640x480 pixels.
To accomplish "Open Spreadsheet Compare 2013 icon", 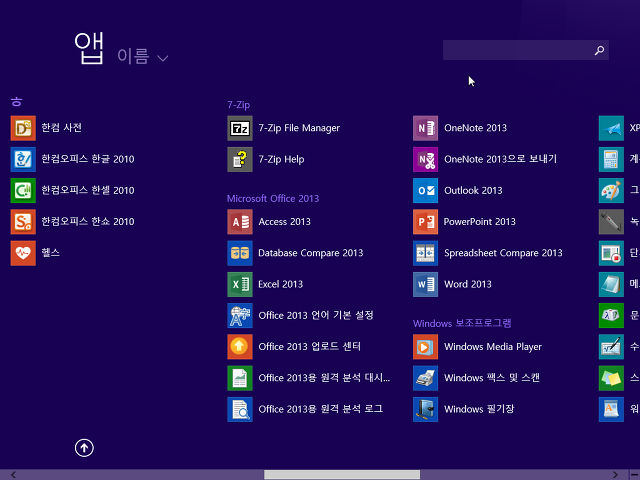I will 425,253.
